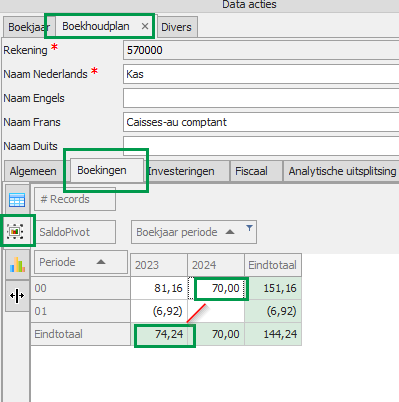Open the Divers tab
The height and width of the screenshot is (402, 399).
pos(176,27)
